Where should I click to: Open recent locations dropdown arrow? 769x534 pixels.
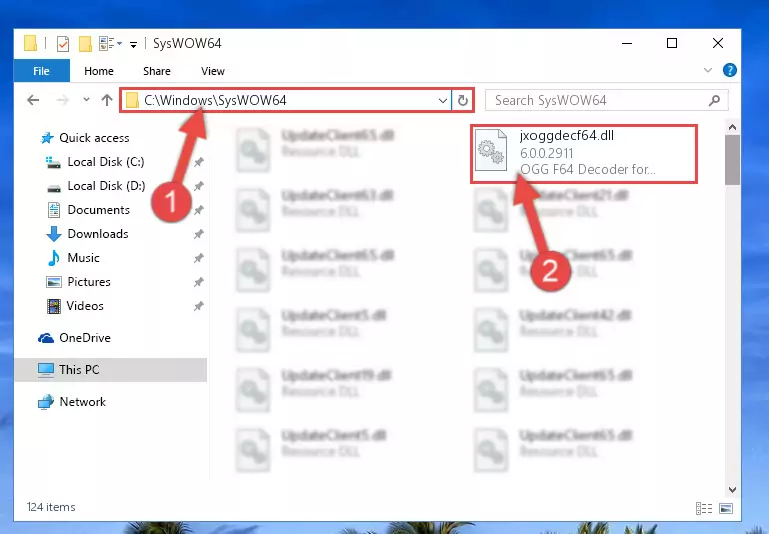coord(86,100)
